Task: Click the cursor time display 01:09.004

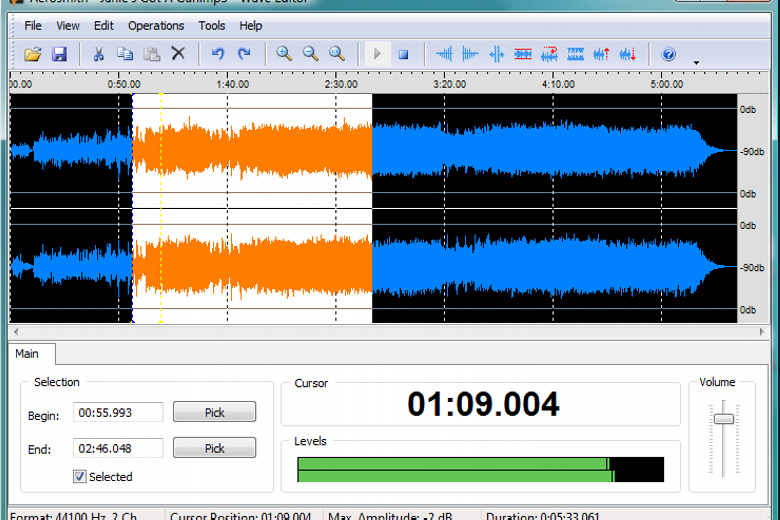Action: (483, 404)
